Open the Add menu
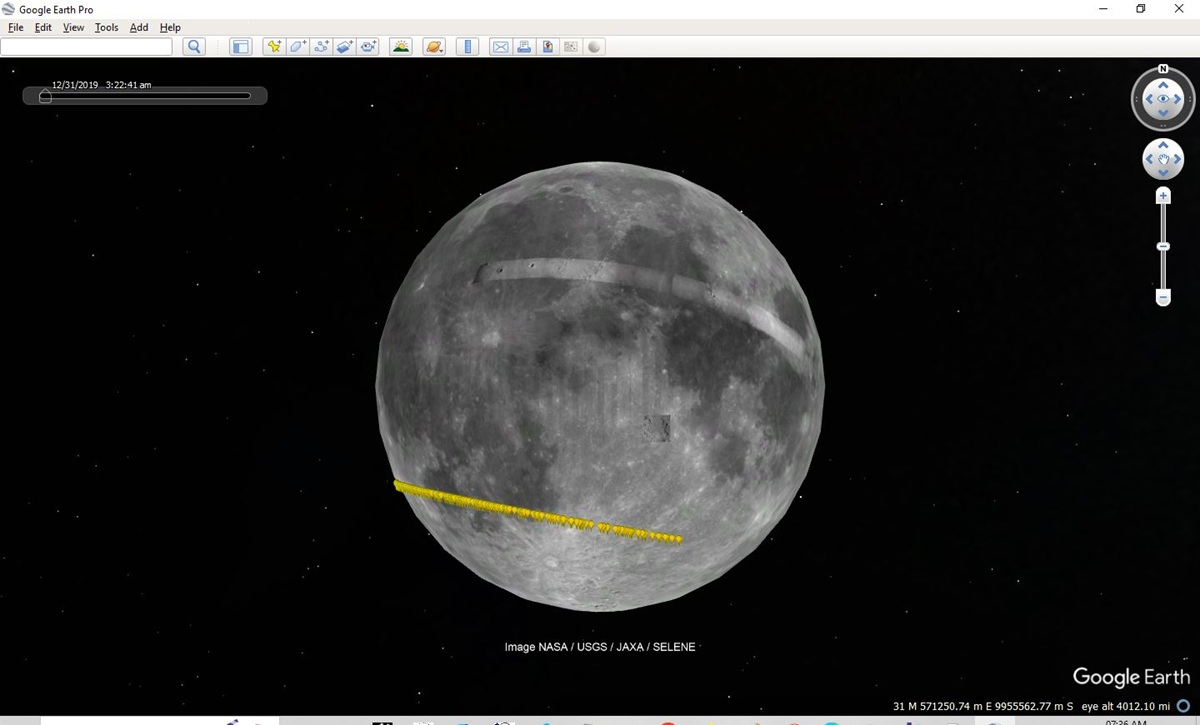The image size is (1200, 725). pyautogui.click(x=139, y=27)
